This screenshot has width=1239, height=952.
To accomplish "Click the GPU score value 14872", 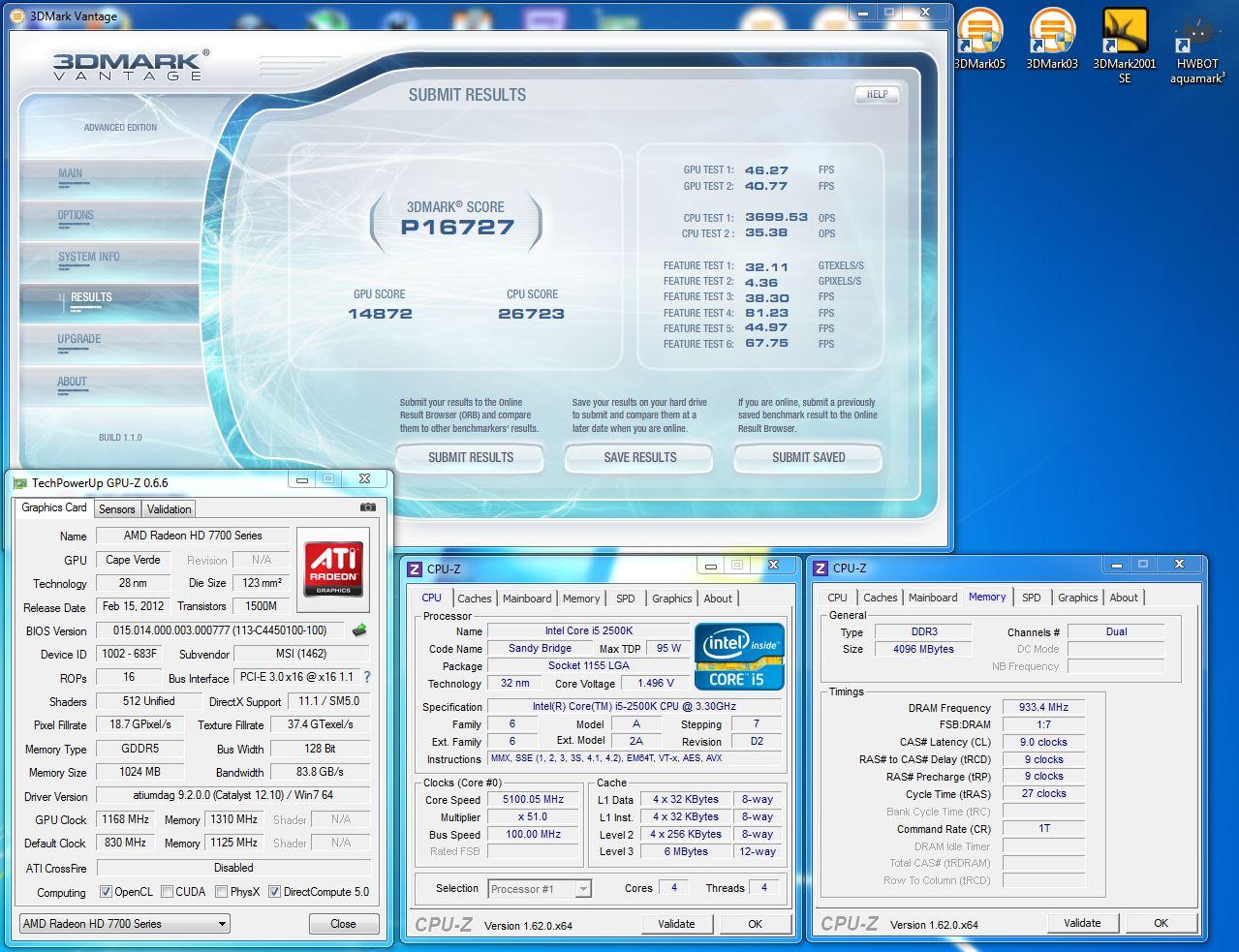I will click(x=380, y=314).
